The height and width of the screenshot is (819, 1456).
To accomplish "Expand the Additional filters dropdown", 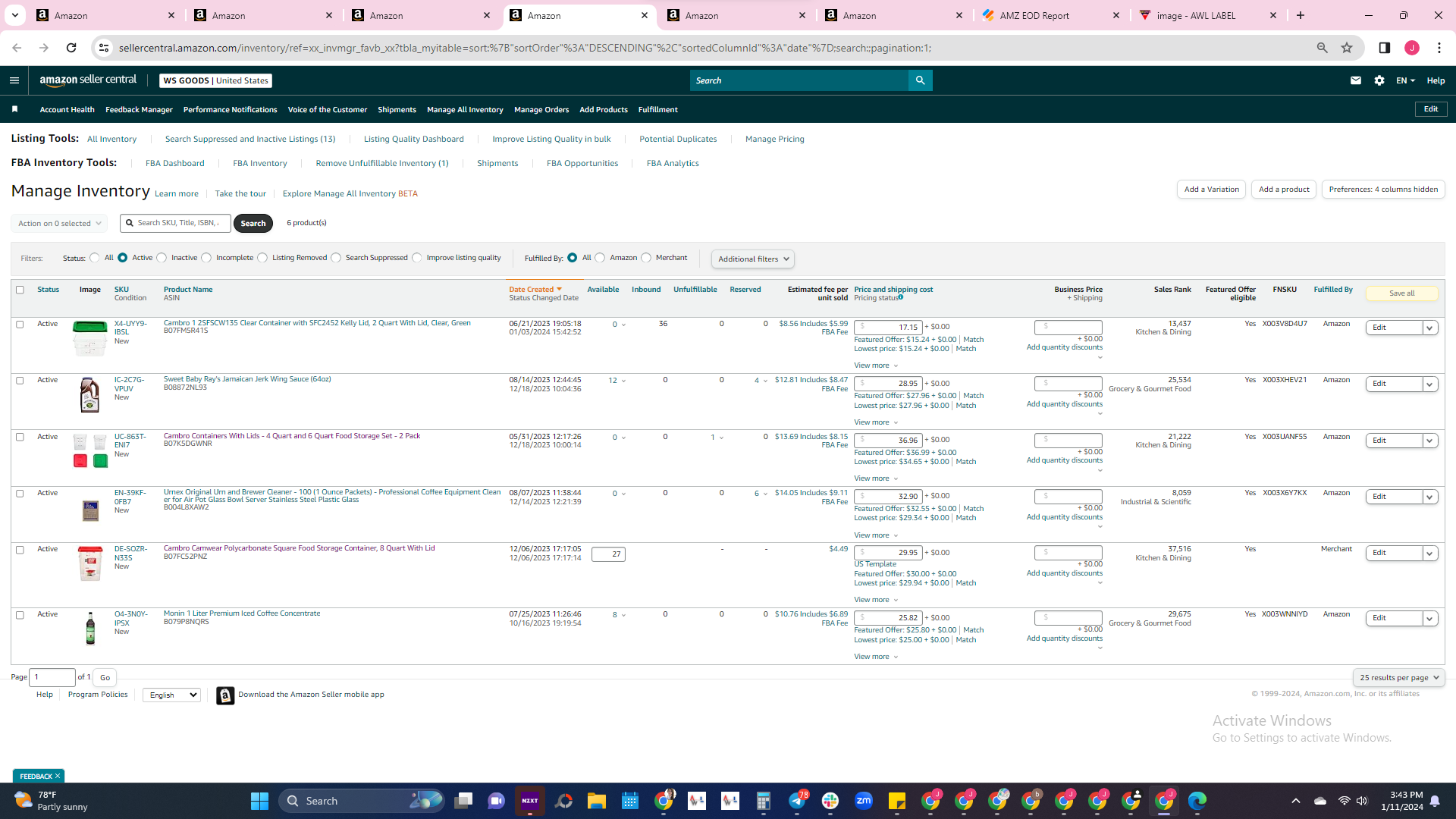I will point(753,259).
